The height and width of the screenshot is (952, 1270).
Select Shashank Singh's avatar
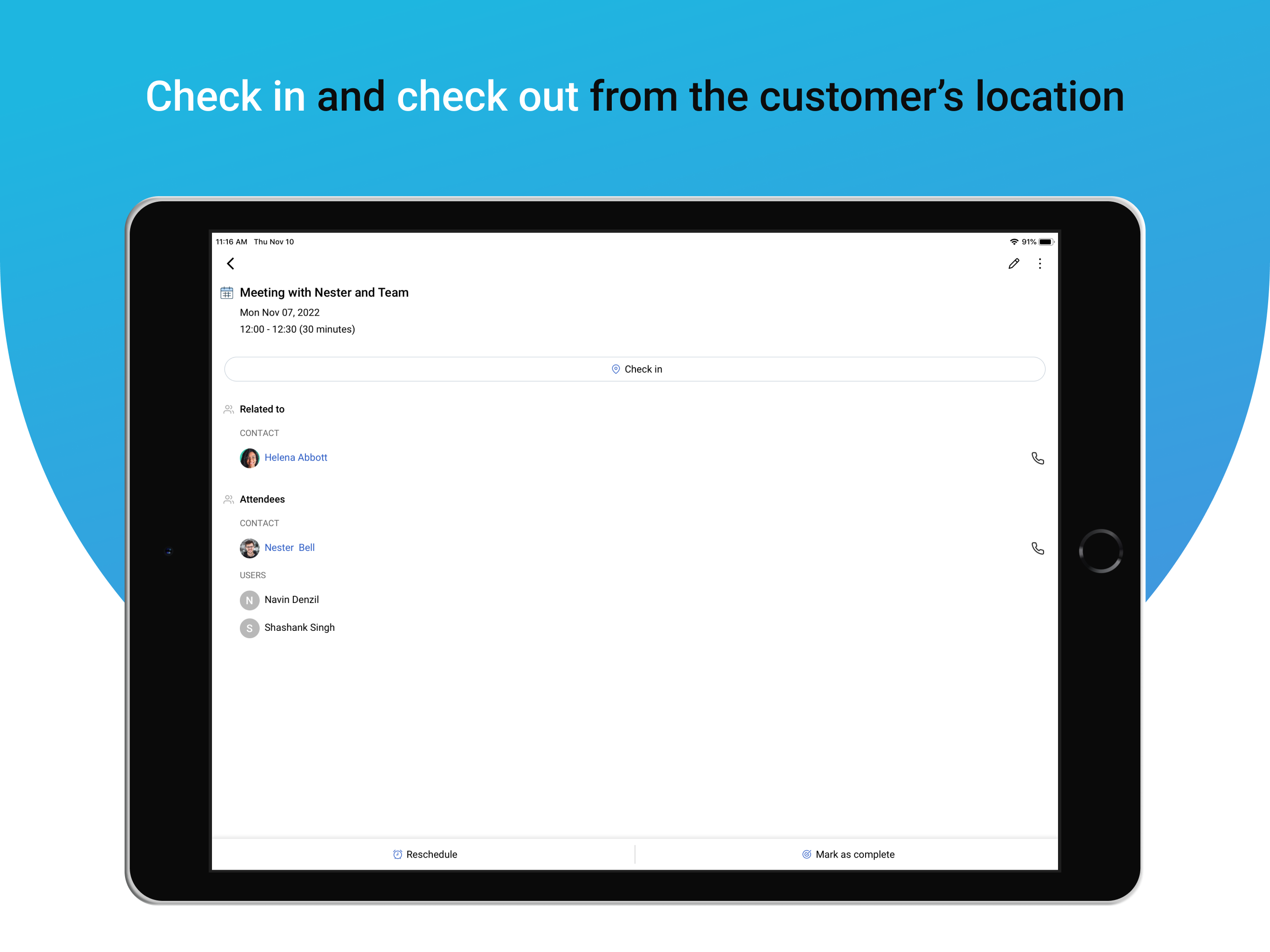249,628
